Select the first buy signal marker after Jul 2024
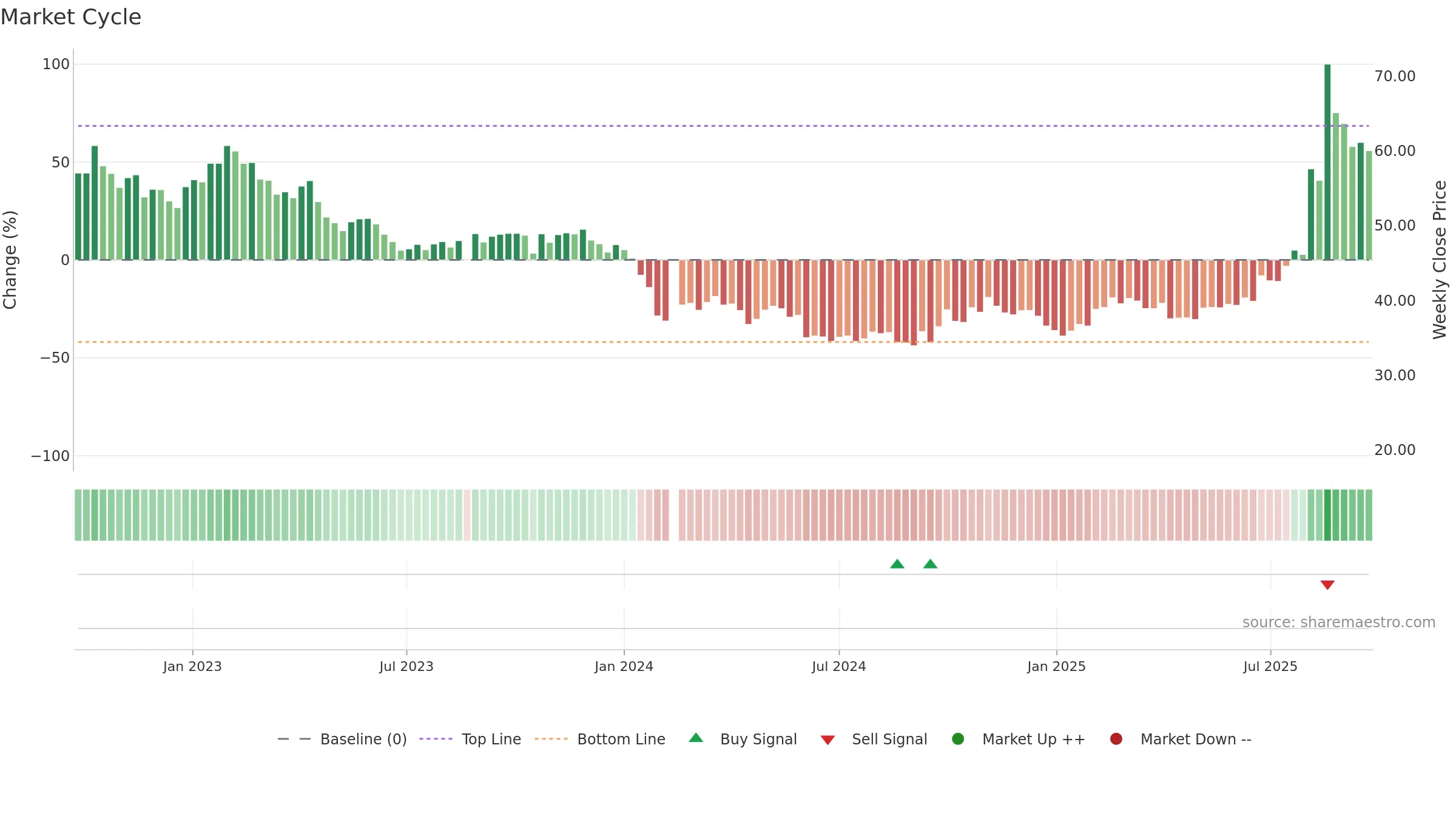The width and height of the screenshot is (1456, 819). [x=897, y=564]
